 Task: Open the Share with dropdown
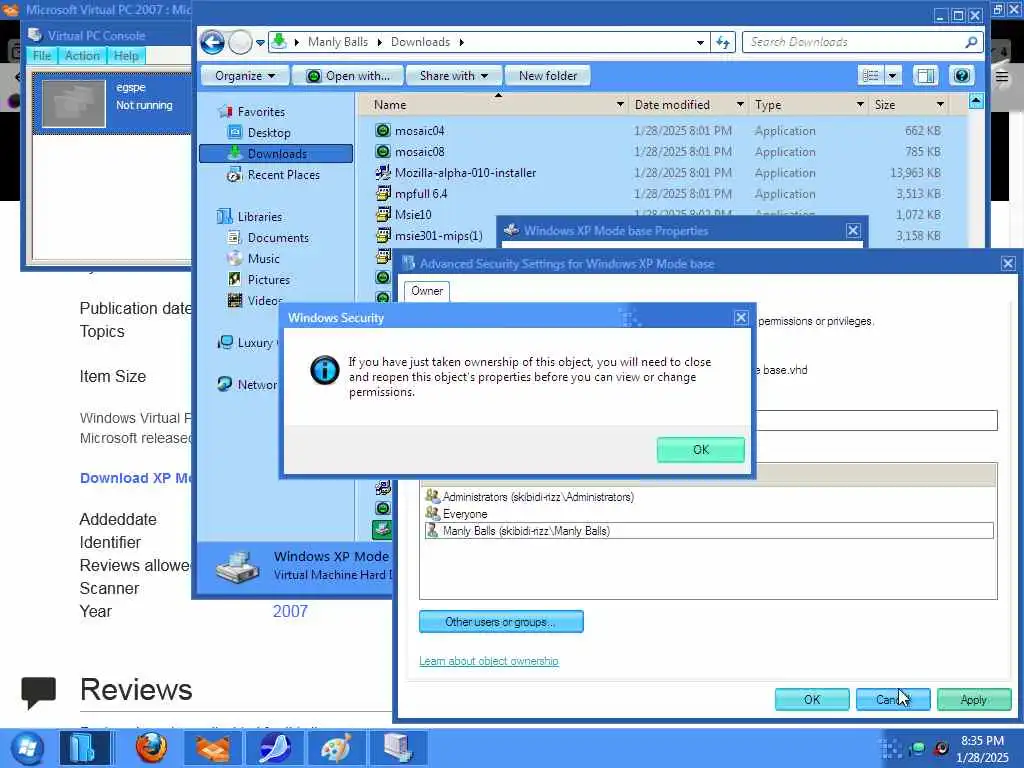pos(453,76)
